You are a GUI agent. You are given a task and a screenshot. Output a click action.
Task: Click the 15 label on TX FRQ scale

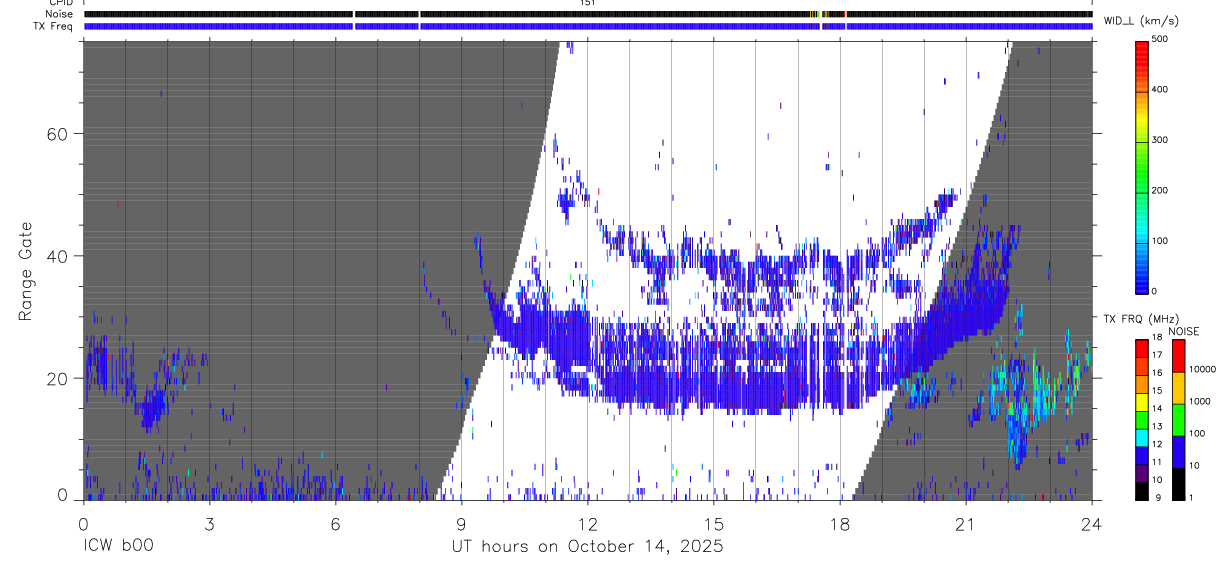[x=1158, y=391]
